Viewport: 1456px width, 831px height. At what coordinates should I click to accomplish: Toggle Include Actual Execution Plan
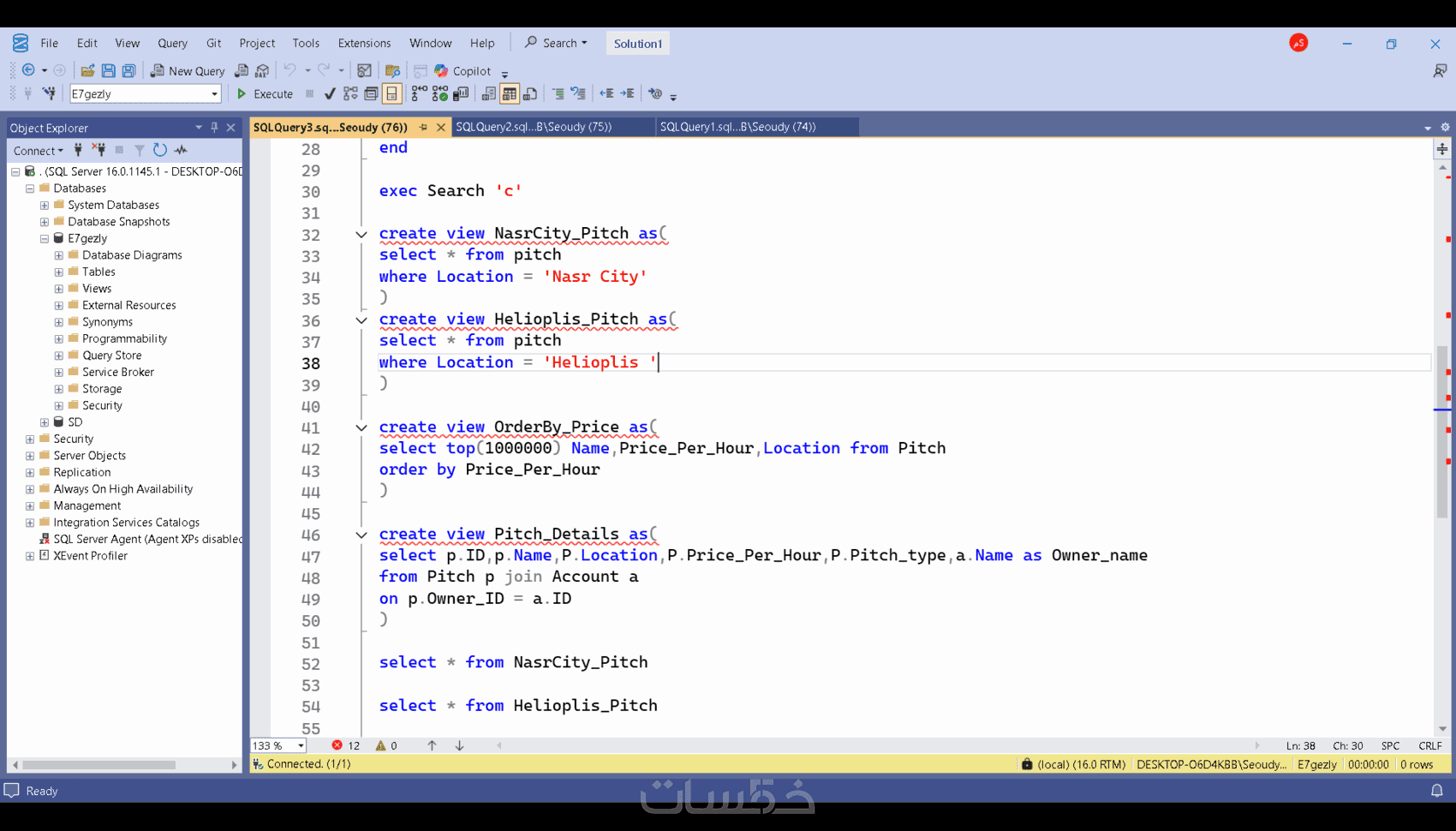click(x=419, y=93)
